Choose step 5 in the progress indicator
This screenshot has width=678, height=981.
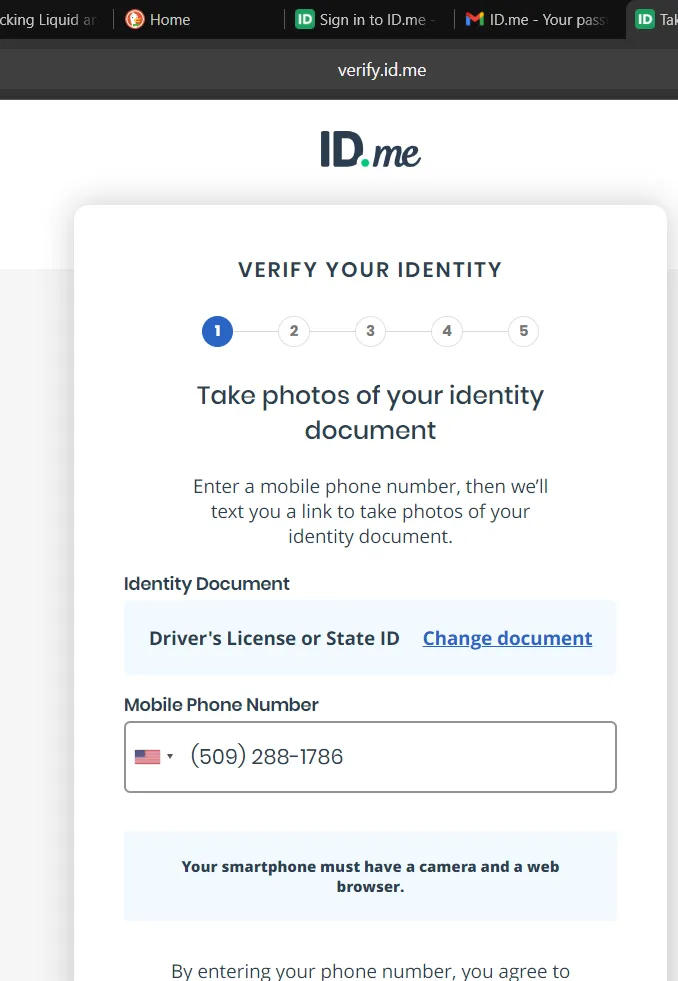(523, 331)
